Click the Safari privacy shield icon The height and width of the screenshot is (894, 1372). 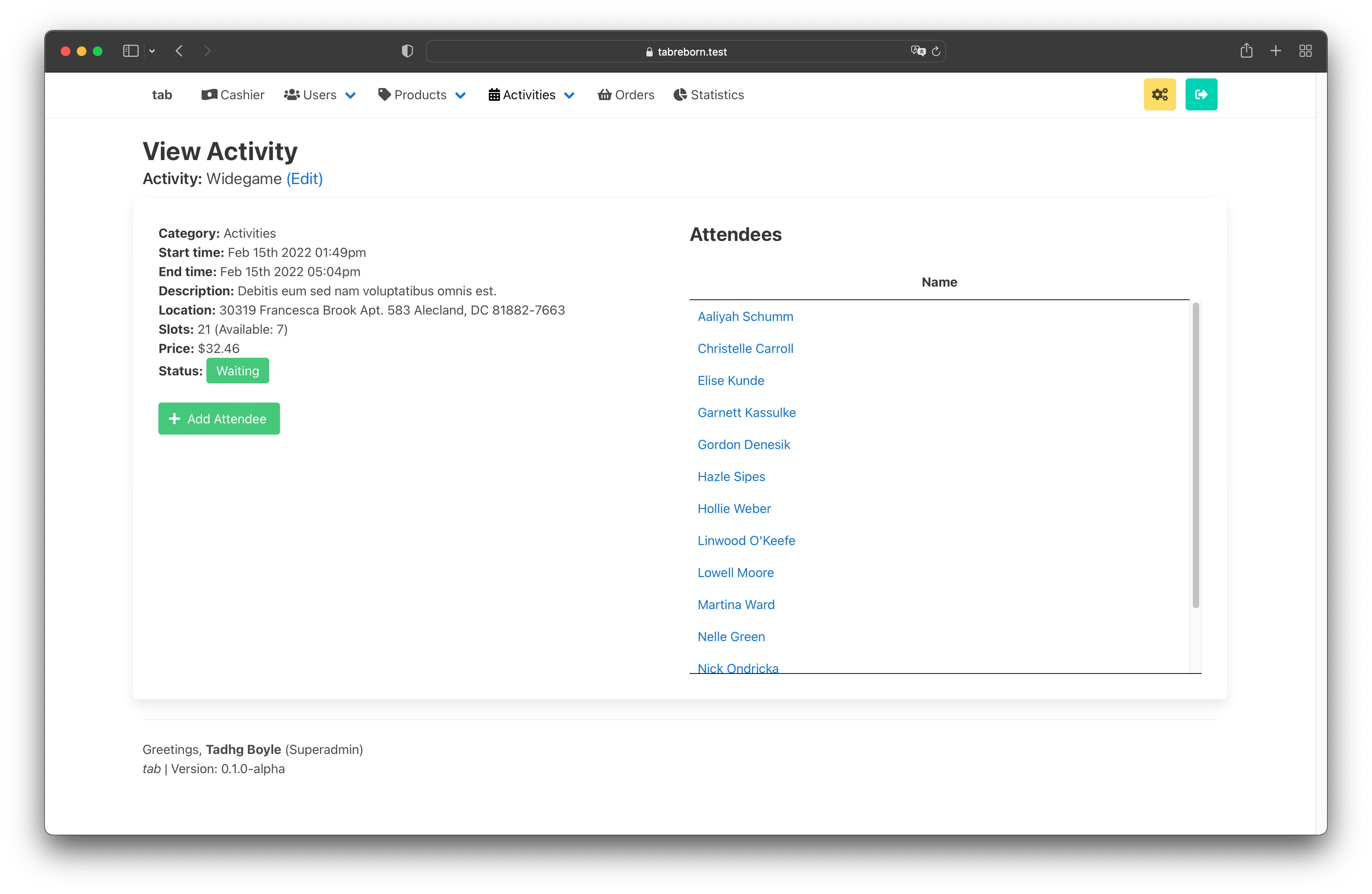pyautogui.click(x=407, y=51)
